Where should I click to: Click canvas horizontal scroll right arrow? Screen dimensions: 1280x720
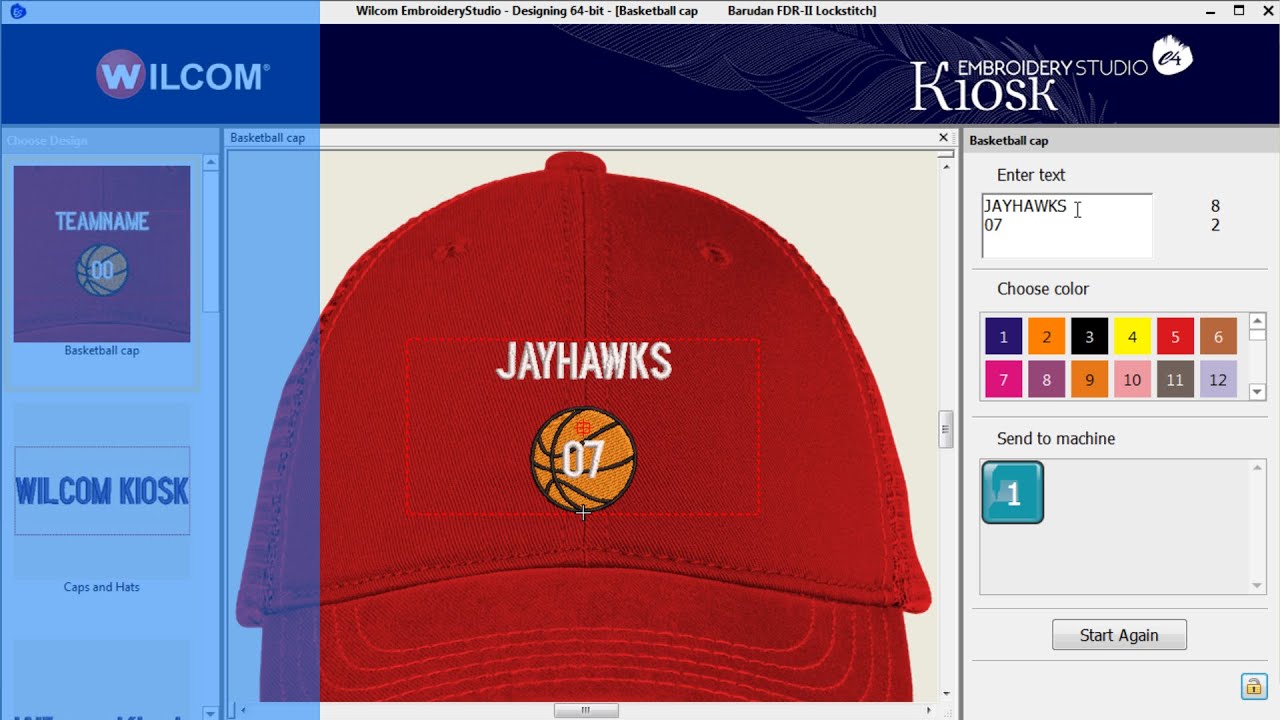tap(929, 710)
